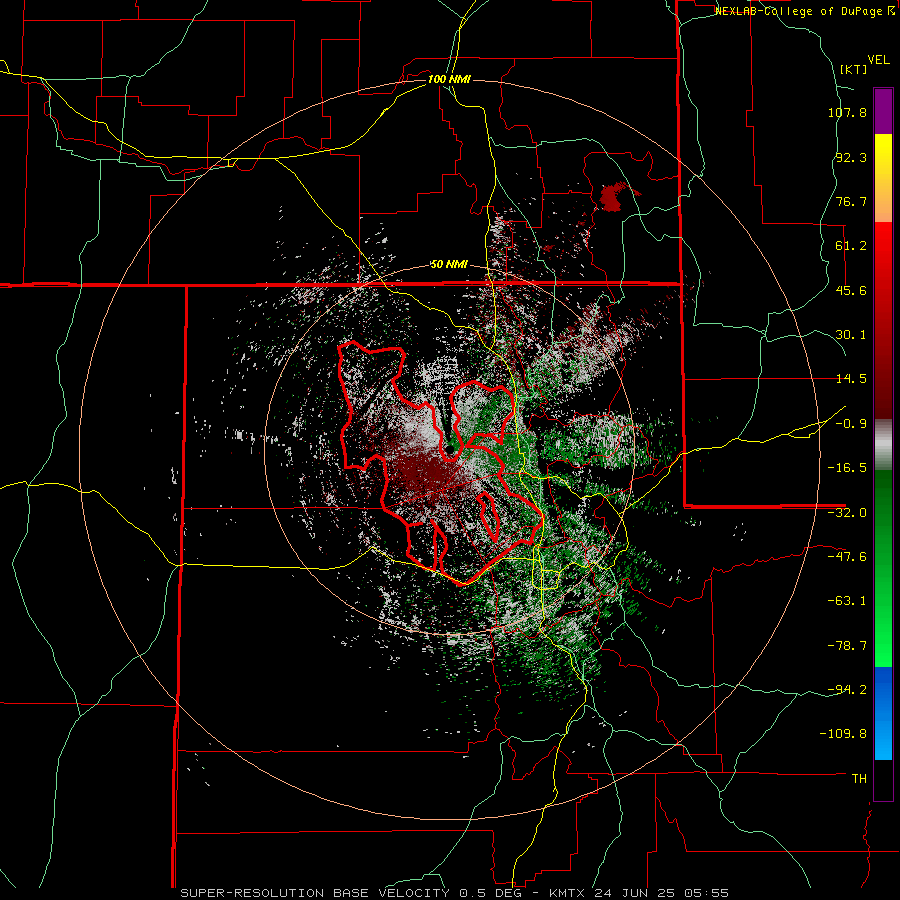Click the TH label on the legend

point(859,779)
